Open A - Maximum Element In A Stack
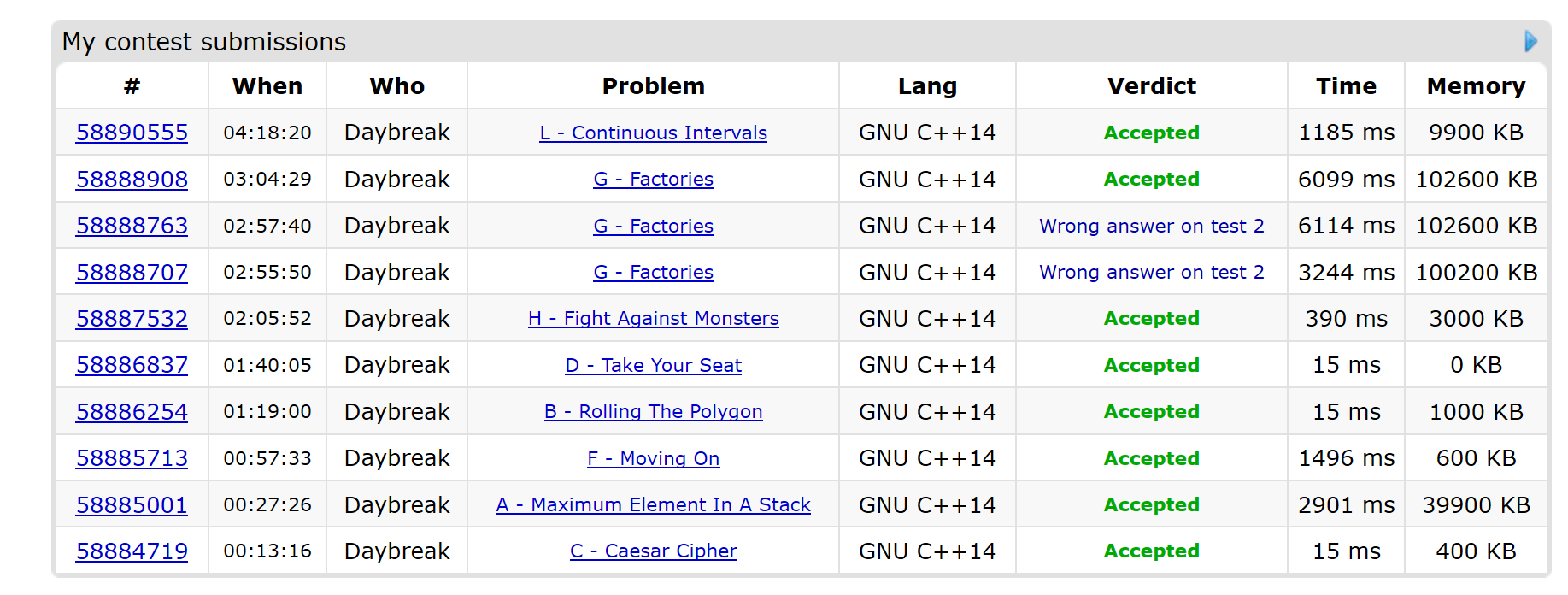The image size is (1568, 595). (653, 505)
